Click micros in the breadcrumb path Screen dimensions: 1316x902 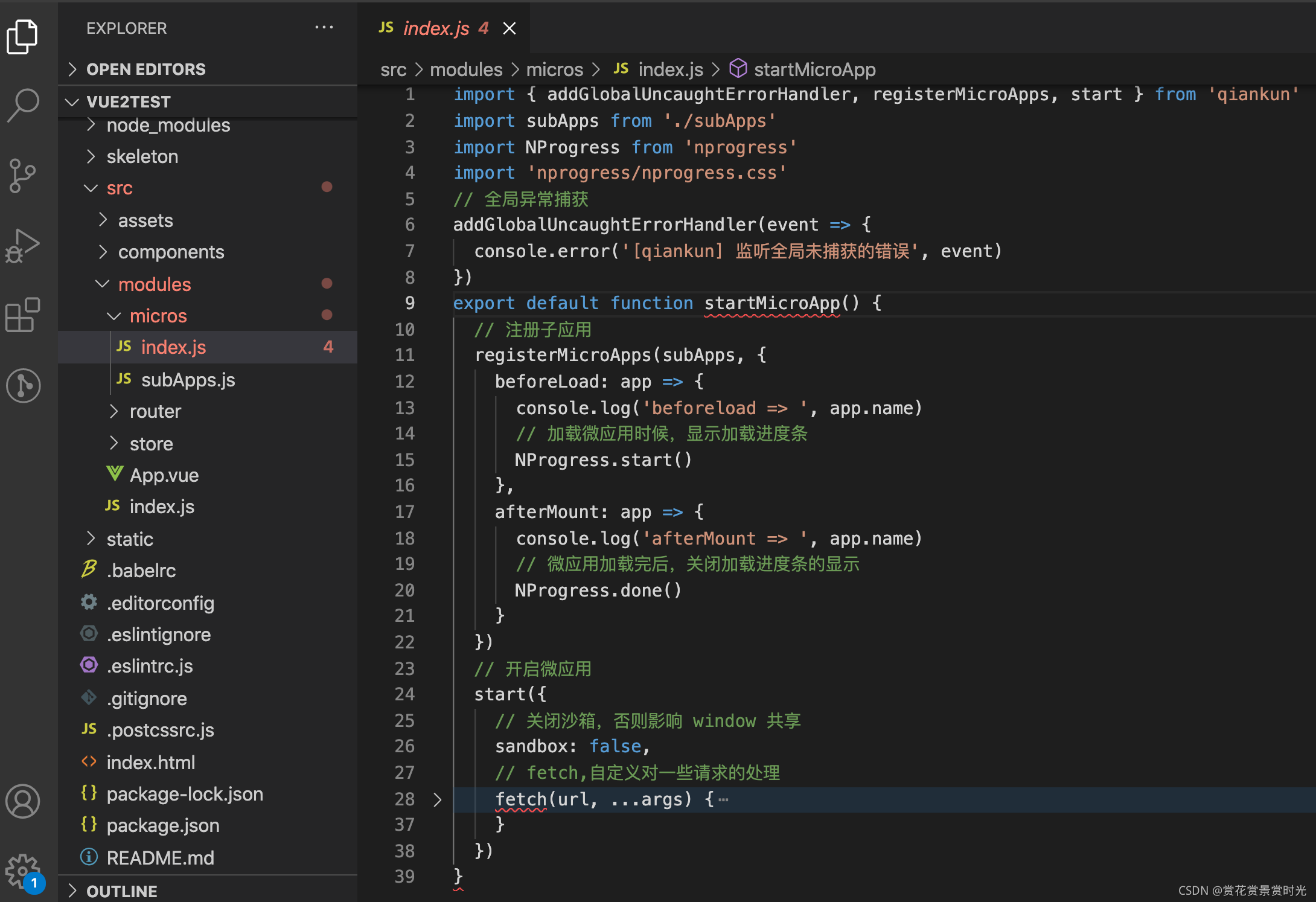[x=554, y=69]
